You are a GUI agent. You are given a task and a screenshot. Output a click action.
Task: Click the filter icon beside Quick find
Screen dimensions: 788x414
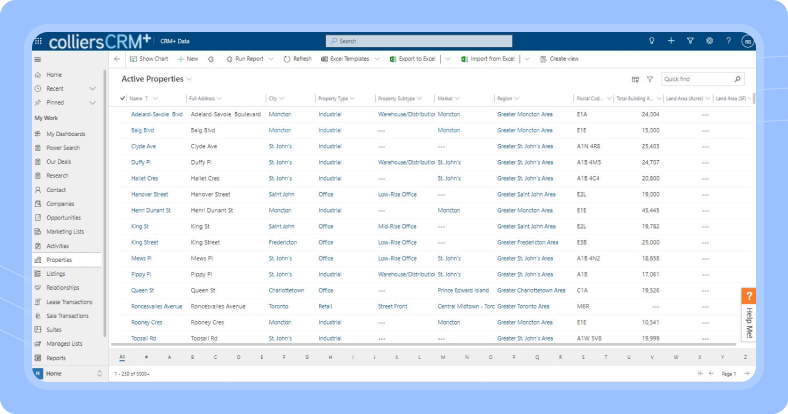[x=650, y=79]
